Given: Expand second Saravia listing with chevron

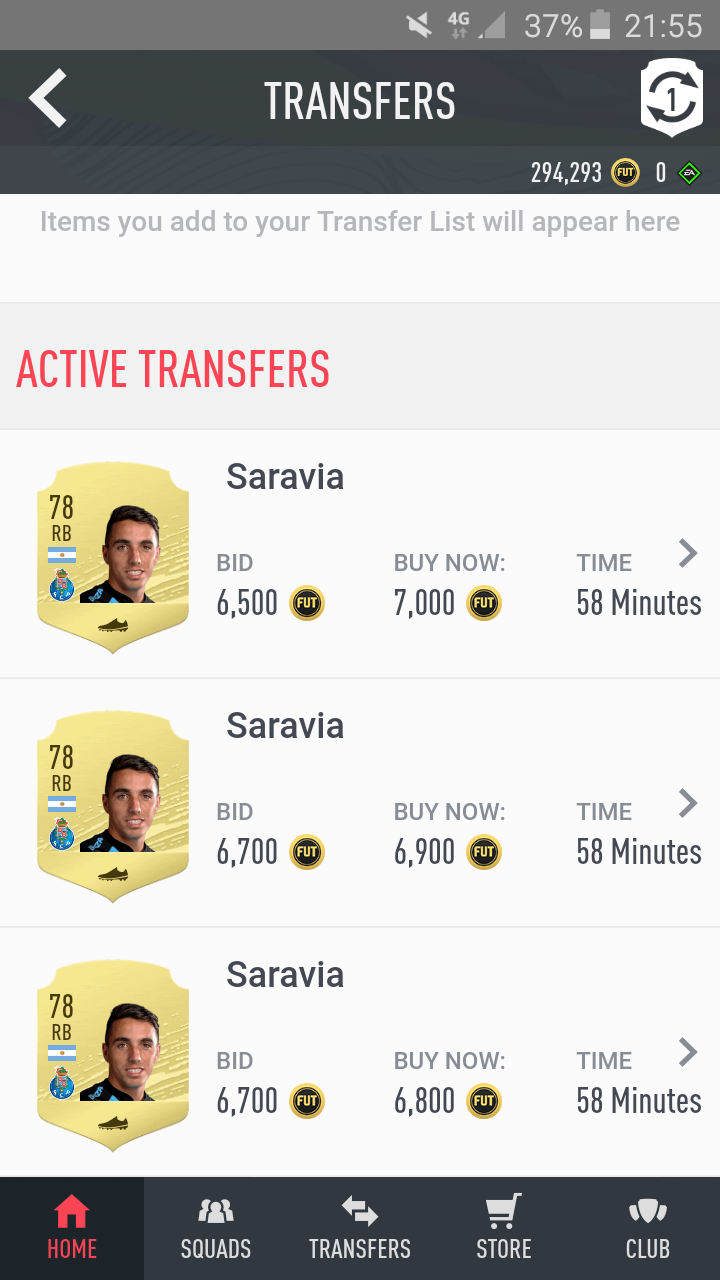Looking at the screenshot, I should (x=688, y=802).
